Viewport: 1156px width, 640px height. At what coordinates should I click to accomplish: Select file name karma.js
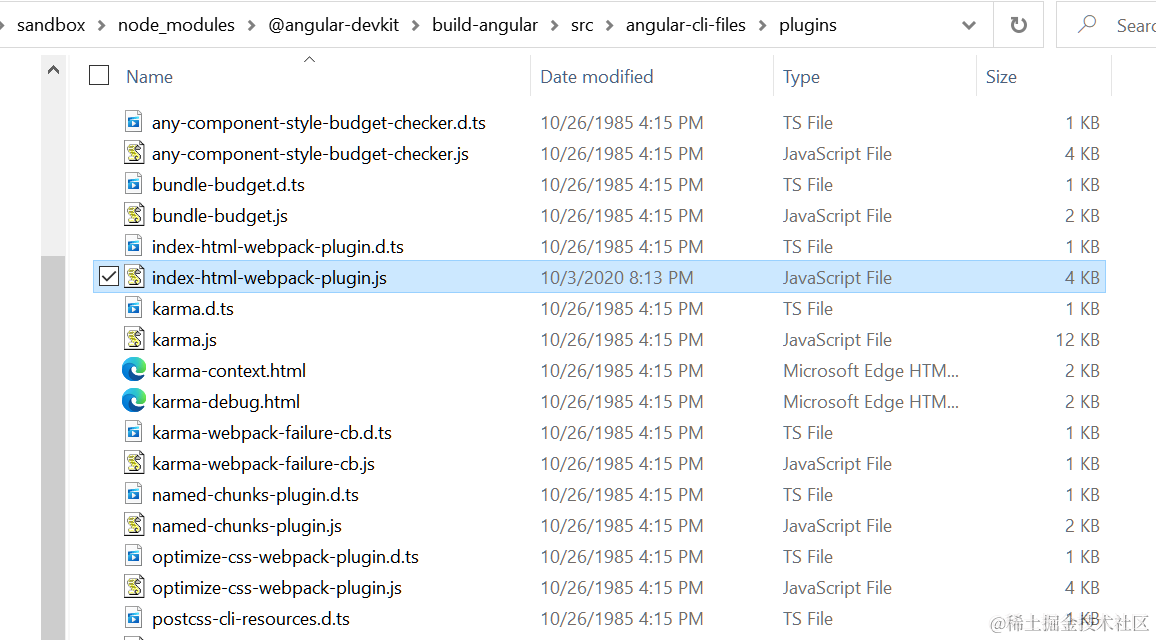pos(184,339)
